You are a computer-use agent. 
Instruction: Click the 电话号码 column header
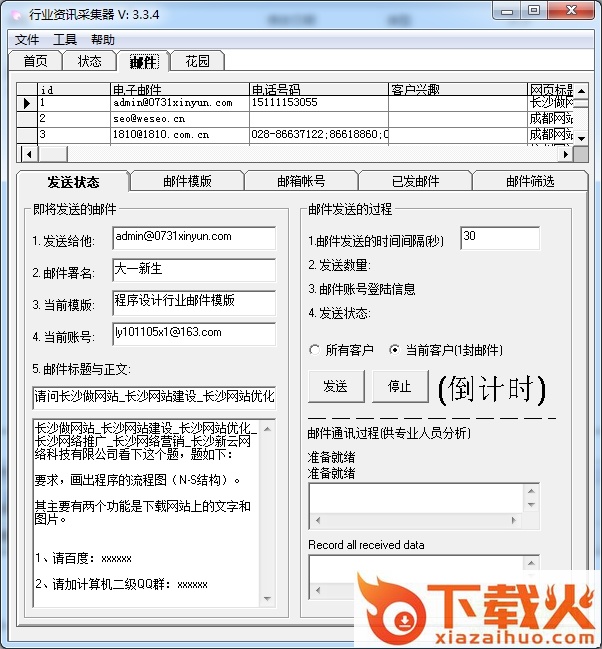coord(319,89)
